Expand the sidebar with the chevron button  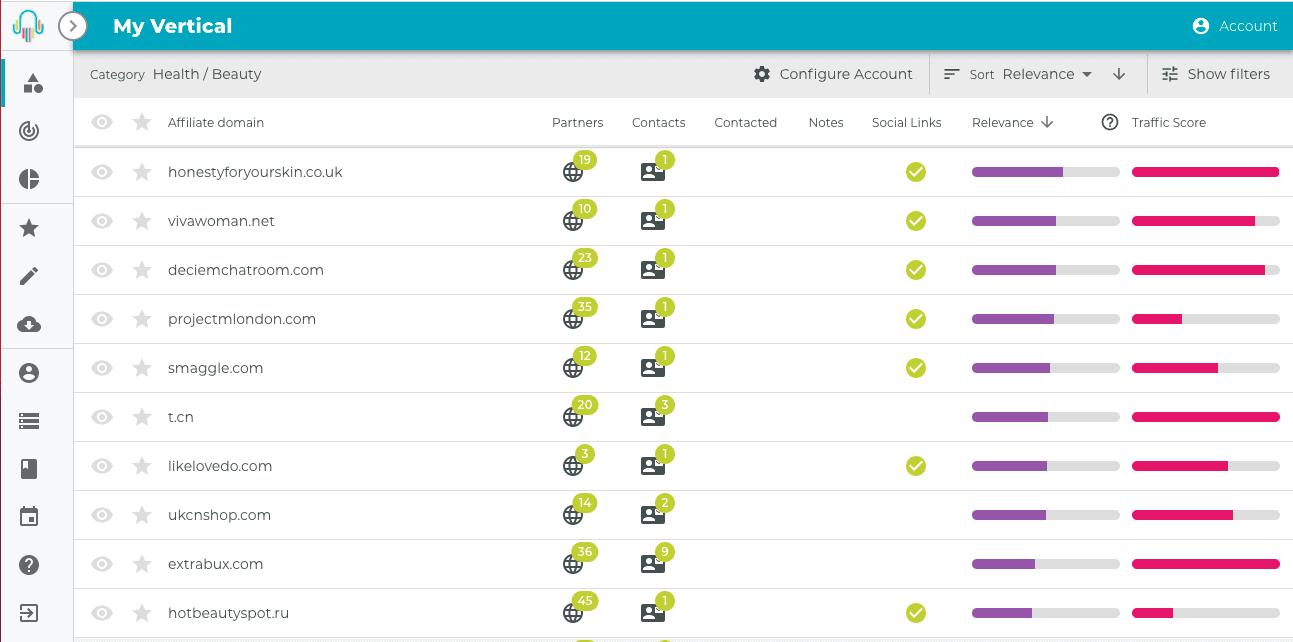pyautogui.click(x=73, y=26)
